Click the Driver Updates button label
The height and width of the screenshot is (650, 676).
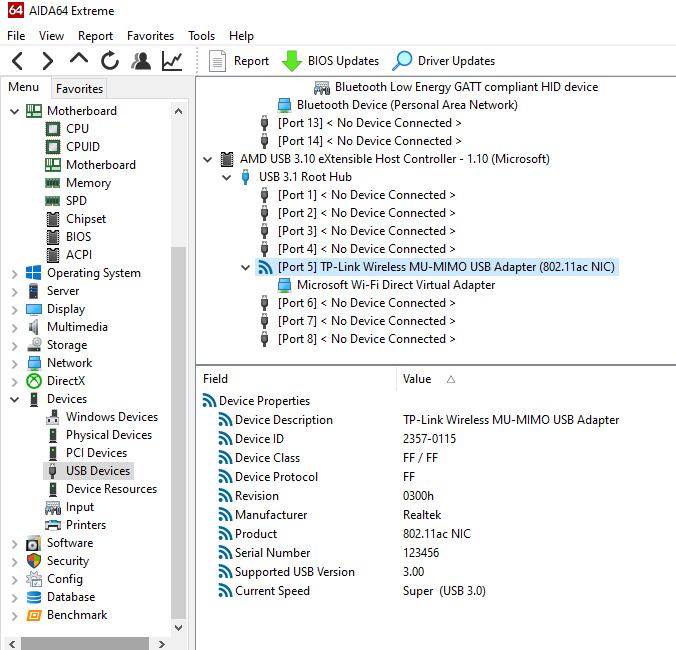pos(456,61)
